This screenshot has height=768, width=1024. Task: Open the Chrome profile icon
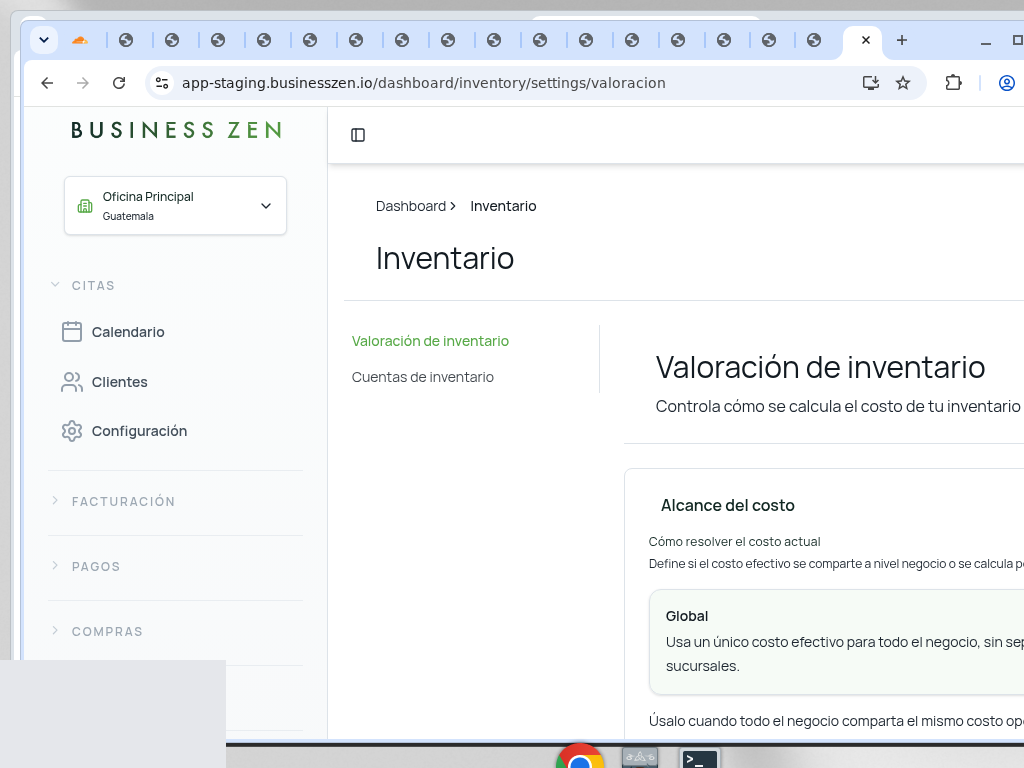pyautogui.click(x=1006, y=83)
